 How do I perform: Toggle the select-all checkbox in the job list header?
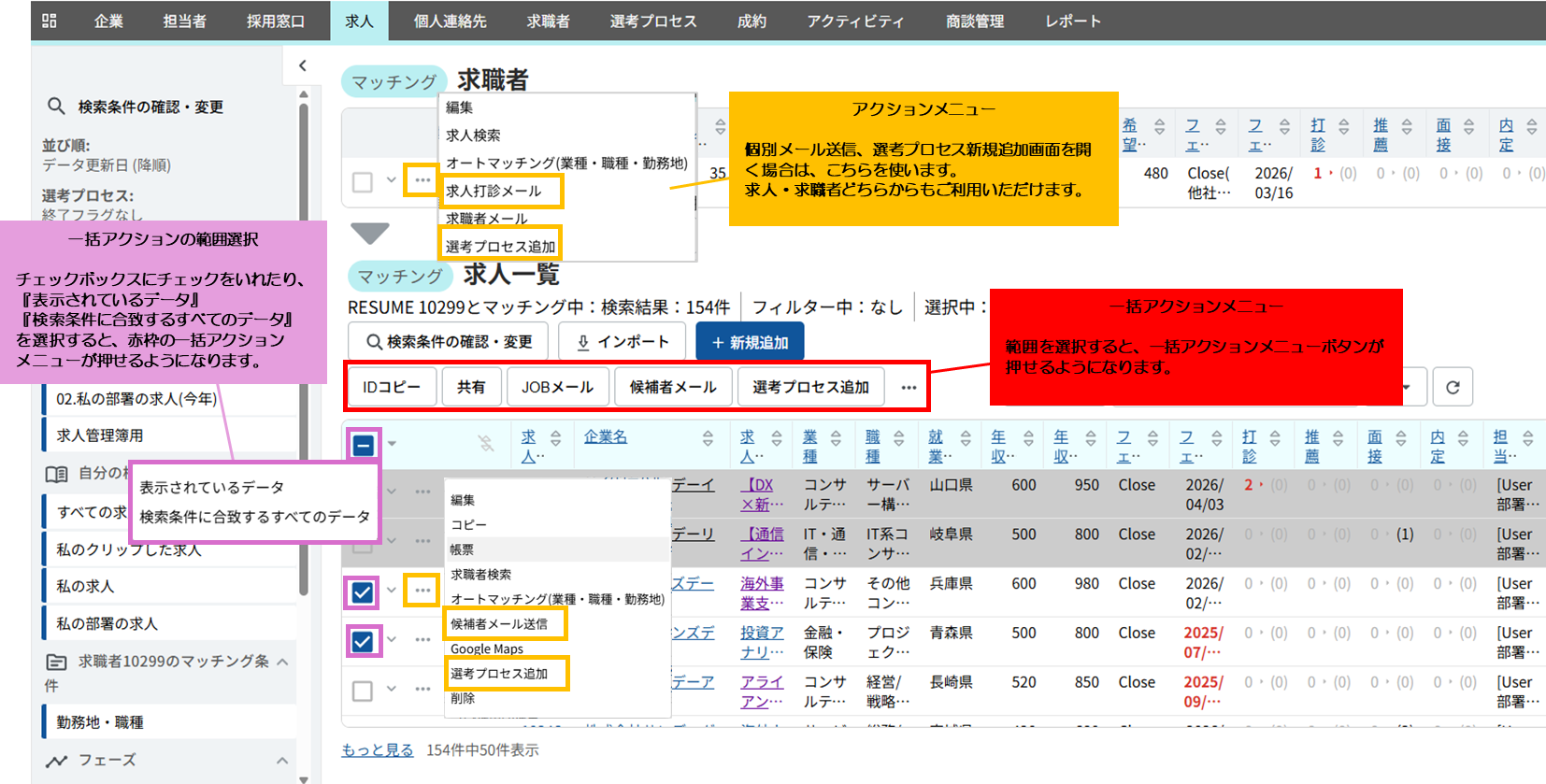point(364,445)
